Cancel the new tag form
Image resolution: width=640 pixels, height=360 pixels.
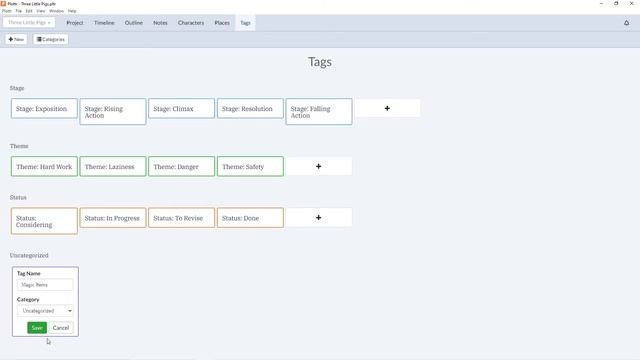[x=61, y=328]
